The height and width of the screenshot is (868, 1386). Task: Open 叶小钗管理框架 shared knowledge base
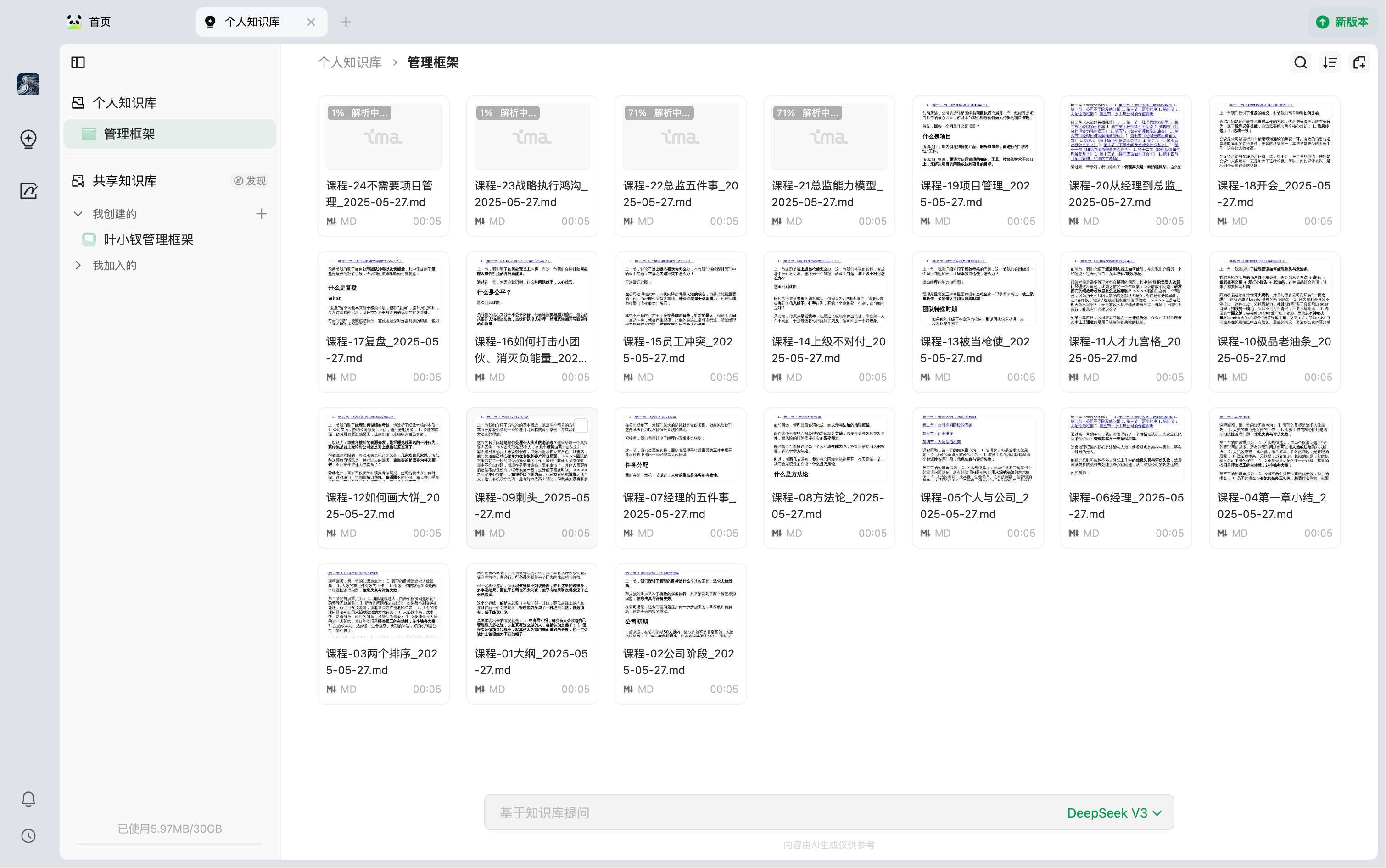[148, 239]
